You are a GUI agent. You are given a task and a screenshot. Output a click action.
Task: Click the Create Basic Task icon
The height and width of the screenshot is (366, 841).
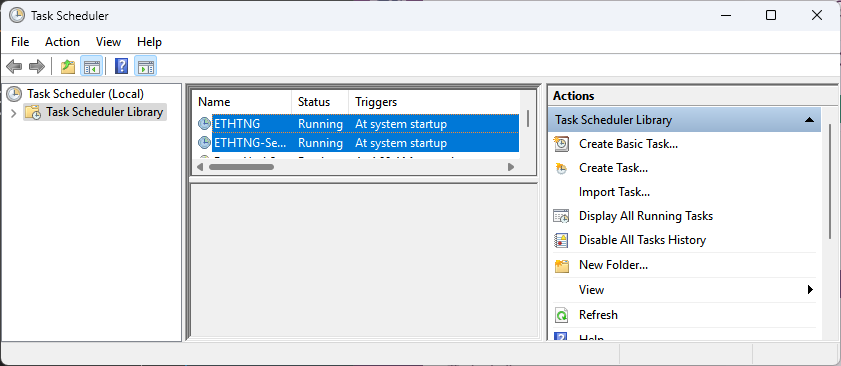point(562,144)
